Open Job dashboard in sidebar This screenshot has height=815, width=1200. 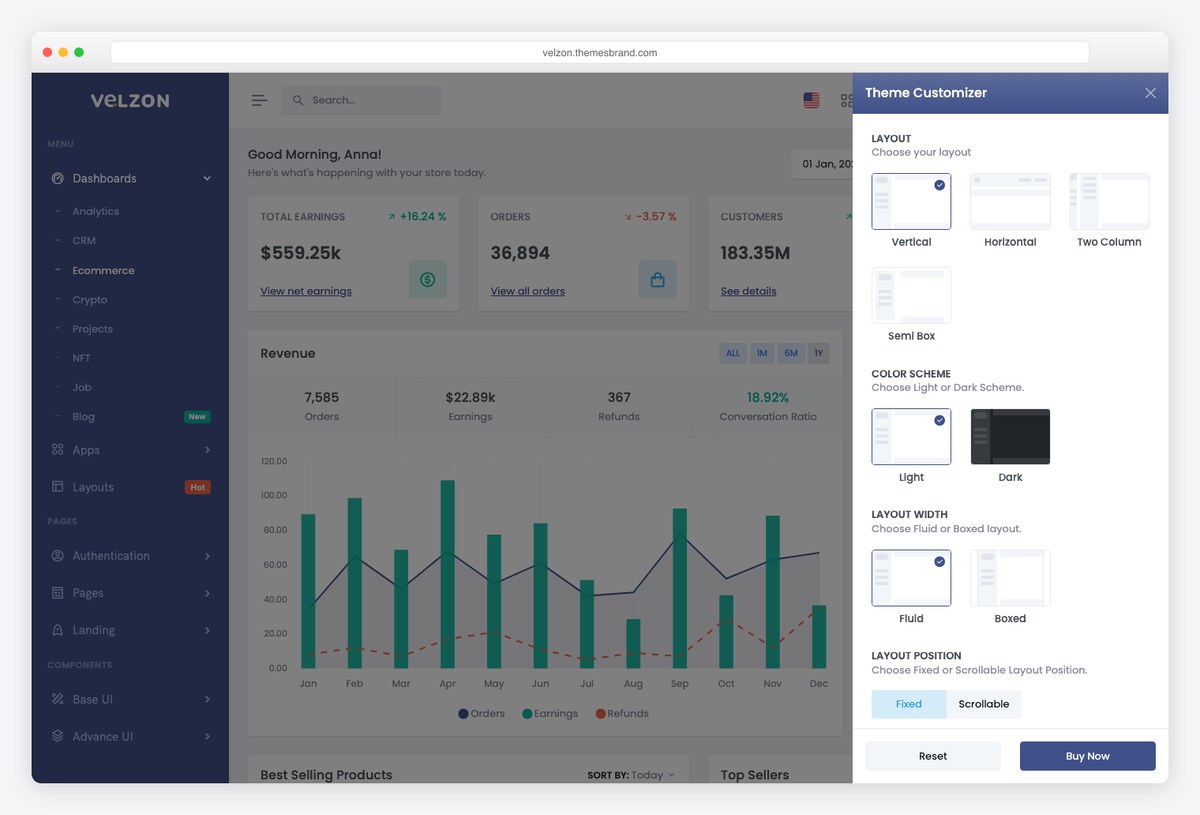tap(82, 387)
